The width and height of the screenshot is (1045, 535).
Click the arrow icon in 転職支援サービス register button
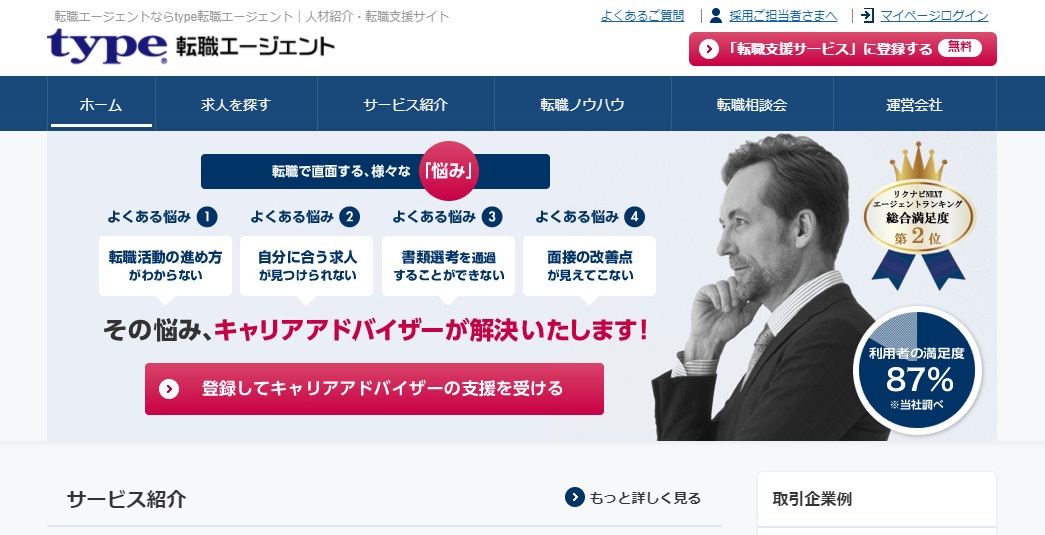click(708, 49)
